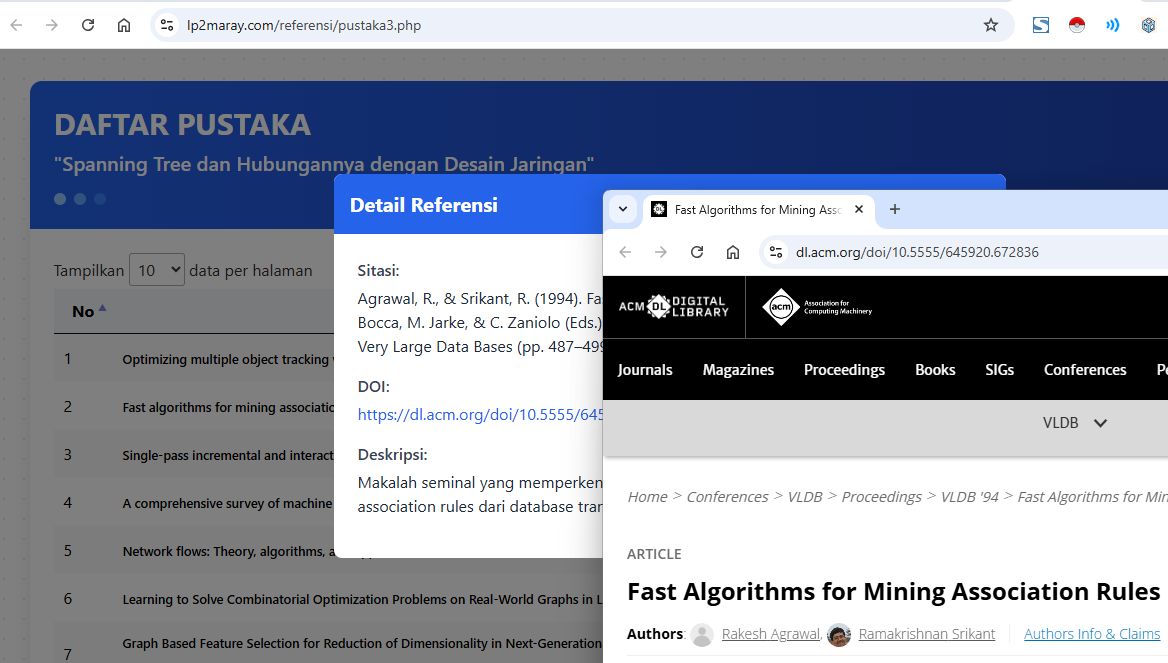Image resolution: width=1168 pixels, height=663 pixels.
Task: Open site info icon beside lp2maray.com URL
Action: point(167,25)
